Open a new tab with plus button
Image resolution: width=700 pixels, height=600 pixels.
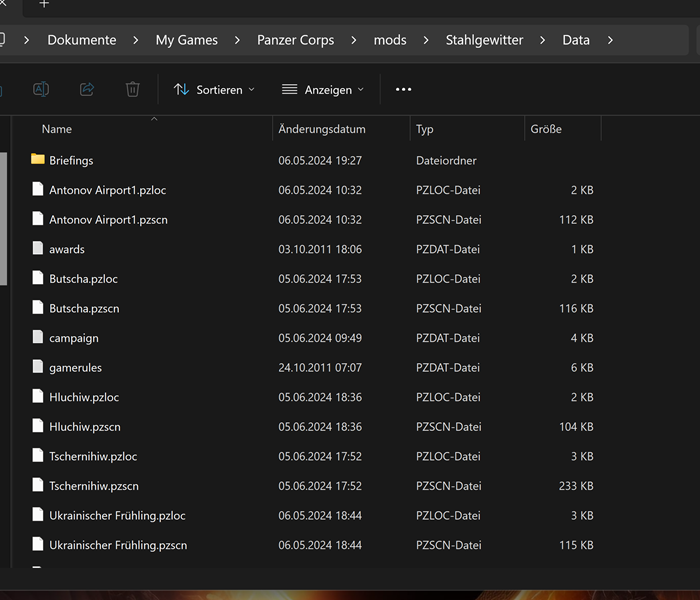[x=44, y=4]
